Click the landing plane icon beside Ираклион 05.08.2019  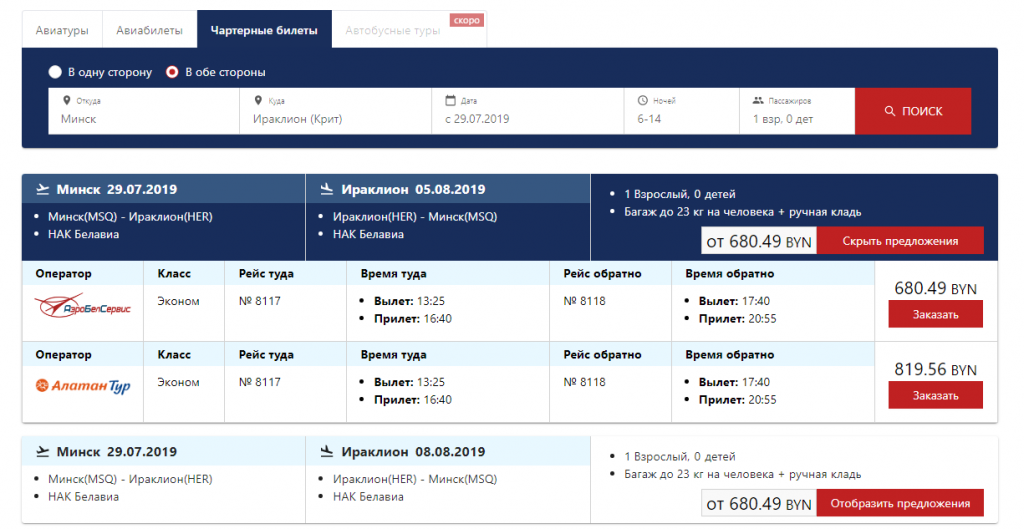tap(327, 189)
